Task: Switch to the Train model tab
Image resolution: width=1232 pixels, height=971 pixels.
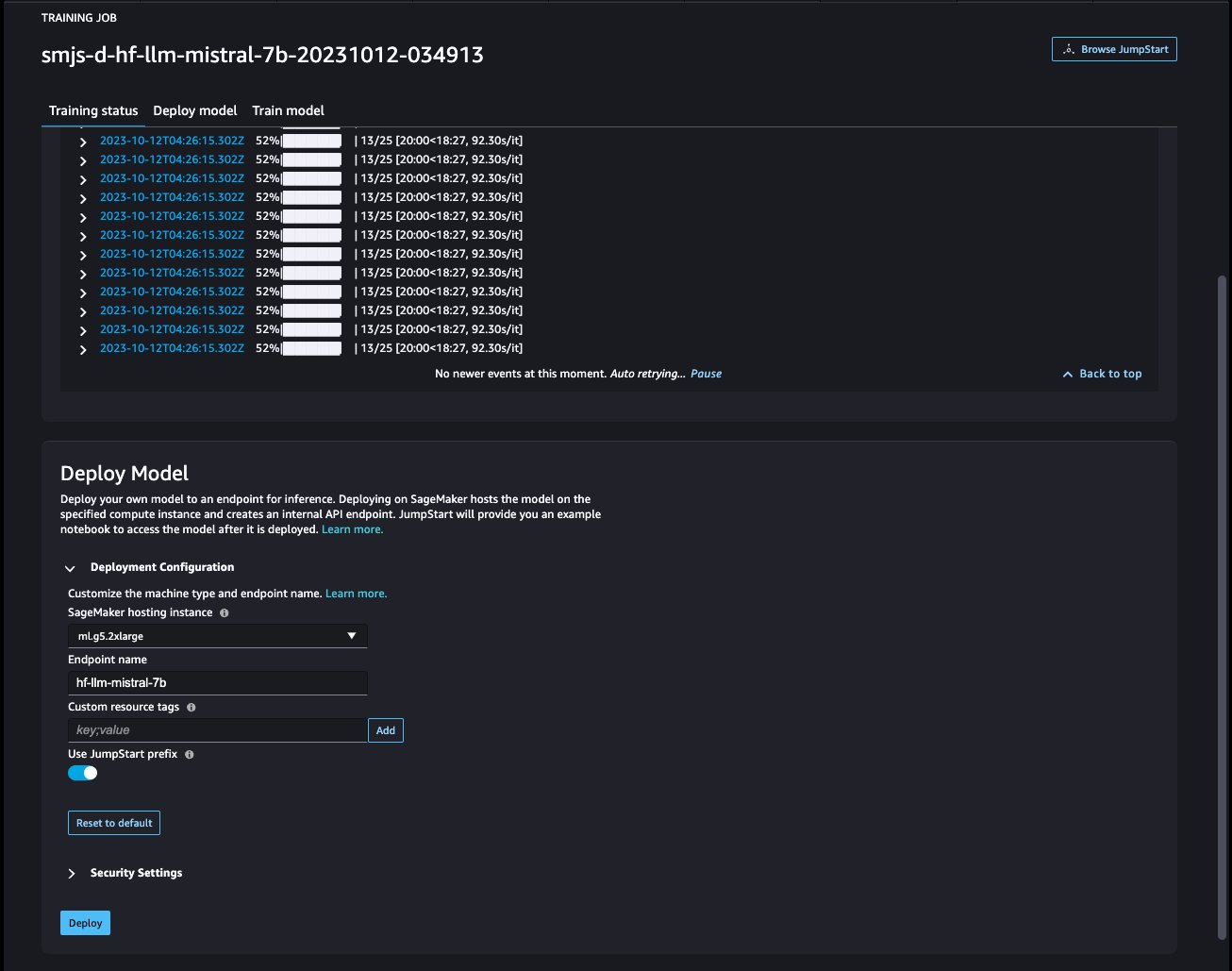Action: click(x=288, y=110)
